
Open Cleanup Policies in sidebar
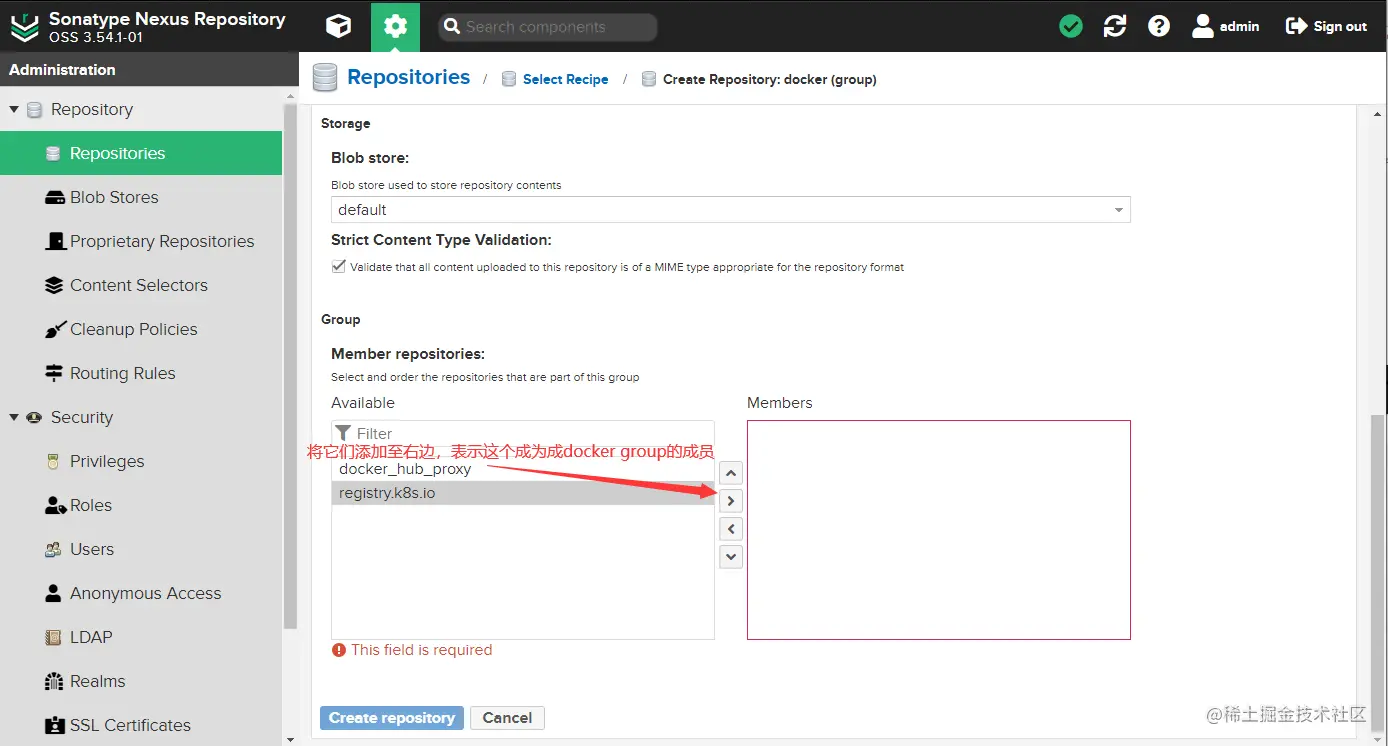(x=141, y=329)
